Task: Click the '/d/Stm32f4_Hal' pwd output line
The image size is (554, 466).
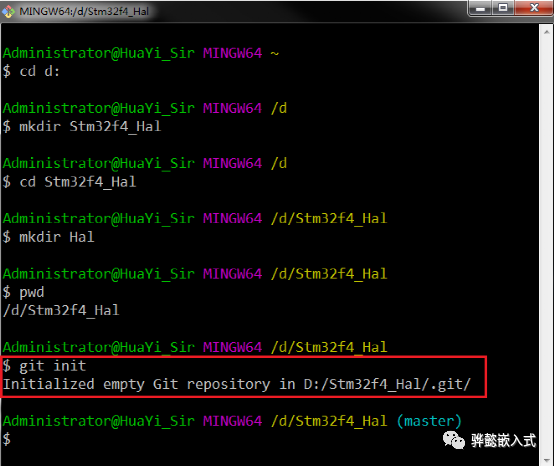Action: tap(61, 311)
